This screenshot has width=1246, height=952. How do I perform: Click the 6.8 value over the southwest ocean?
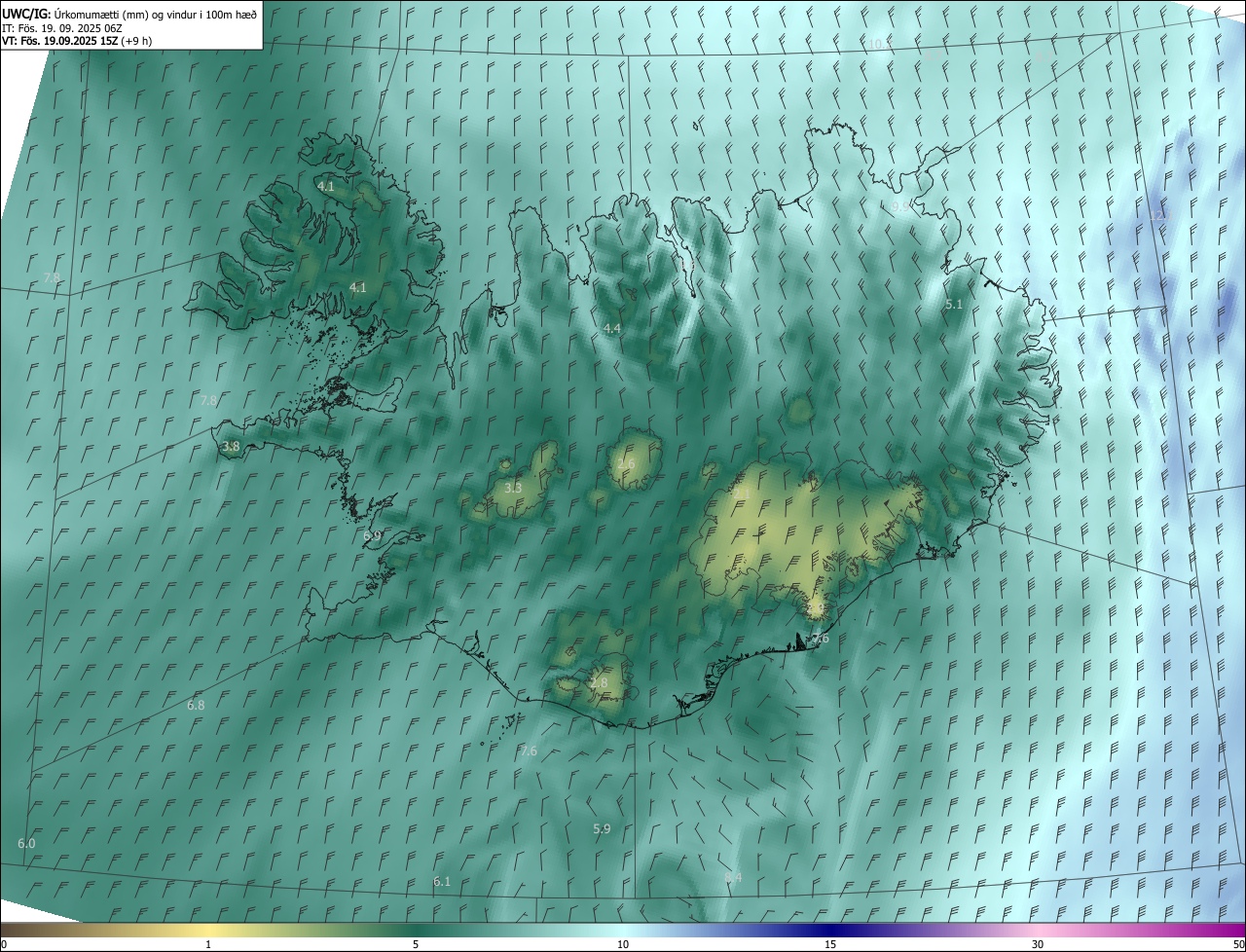(196, 705)
